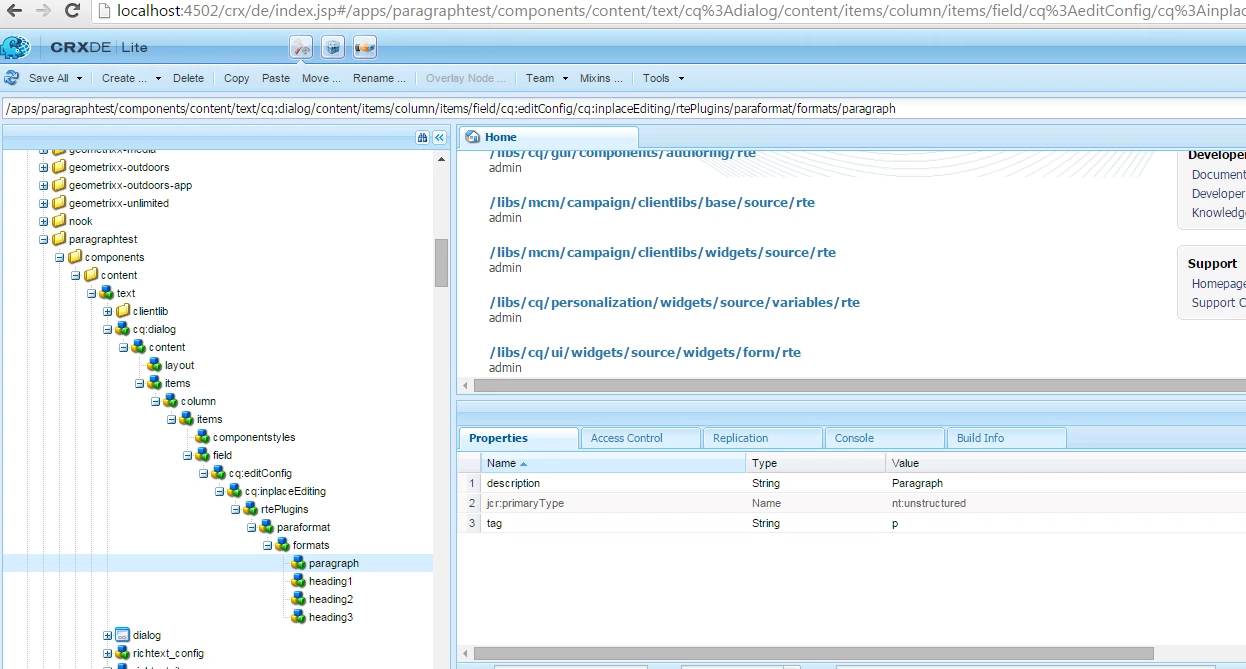Open the Save All dropdown arrow
The width and height of the screenshot is (1246, 669).
(79, 78)
